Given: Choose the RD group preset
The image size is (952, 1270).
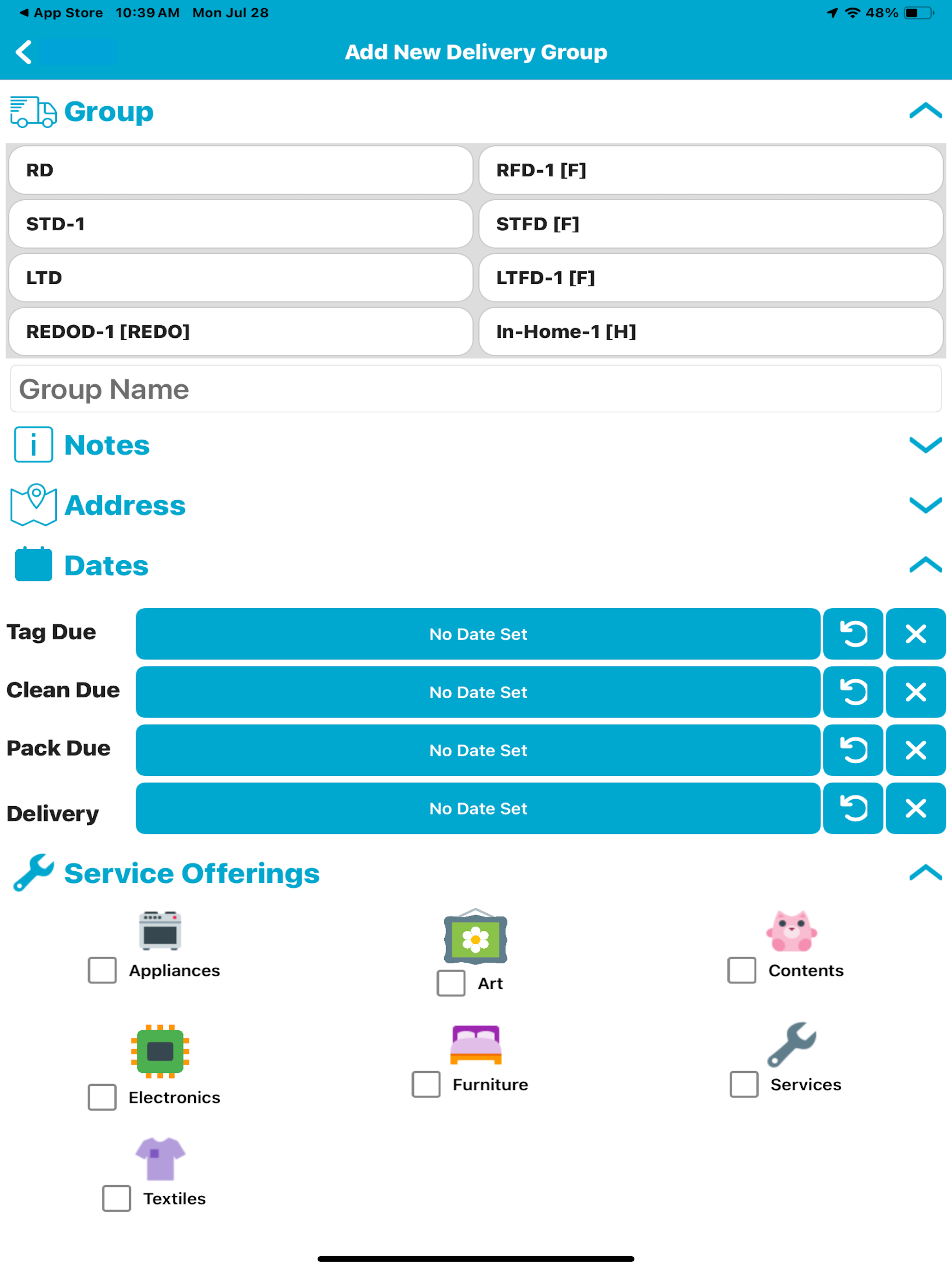Looking at the screenshot, I should point(240,170).
